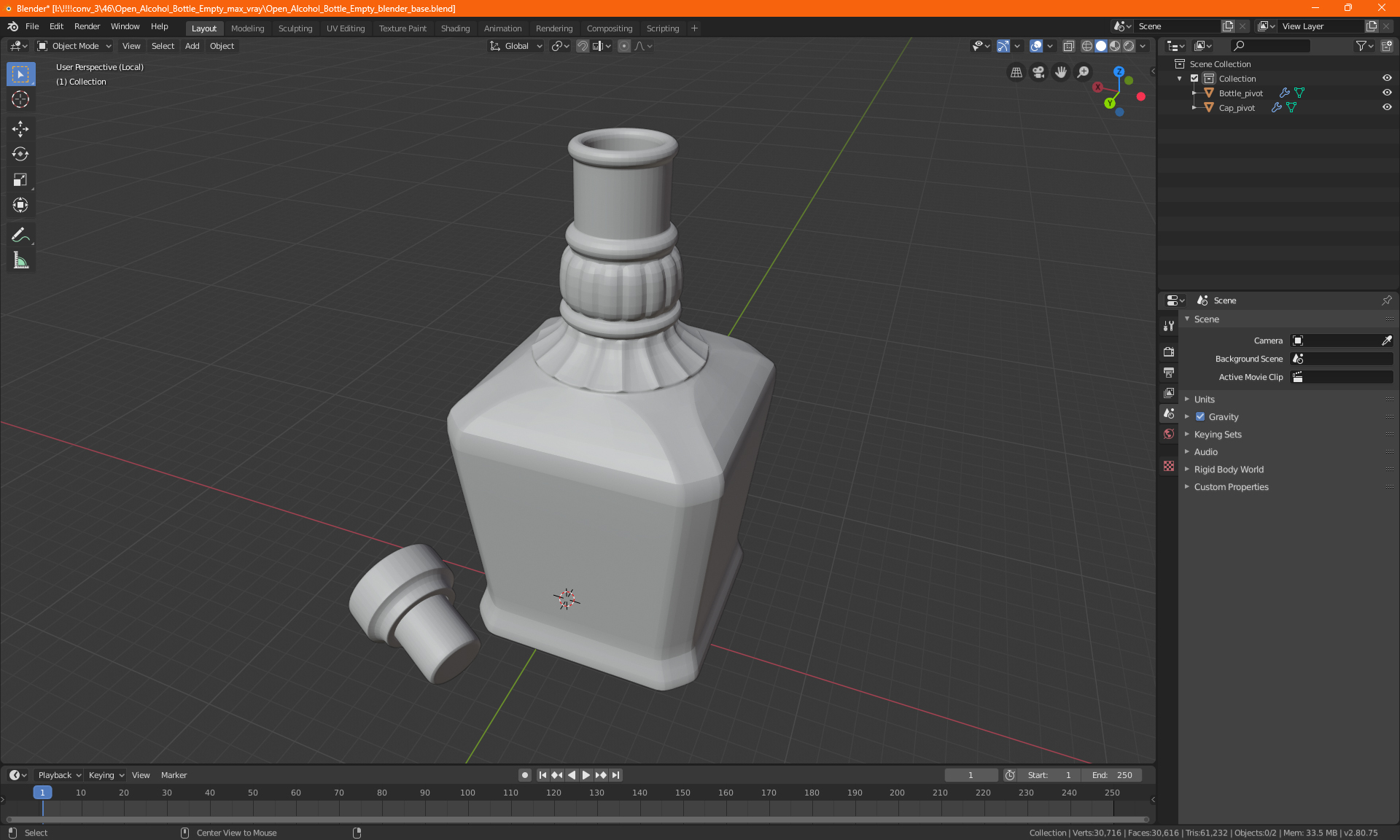Screen dimensions: 1400x840
Task: Select the Move tool
Action: [x=20, y=129]
